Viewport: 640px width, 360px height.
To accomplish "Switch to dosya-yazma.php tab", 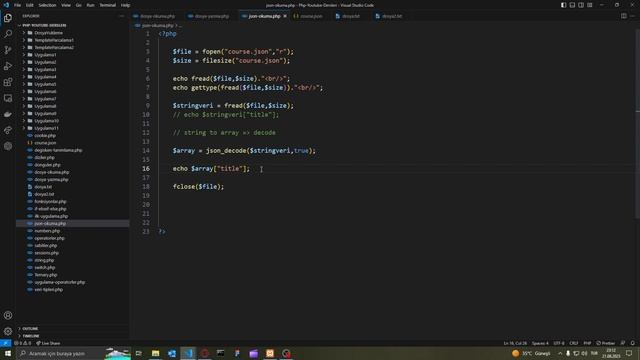I will point(211,16).
